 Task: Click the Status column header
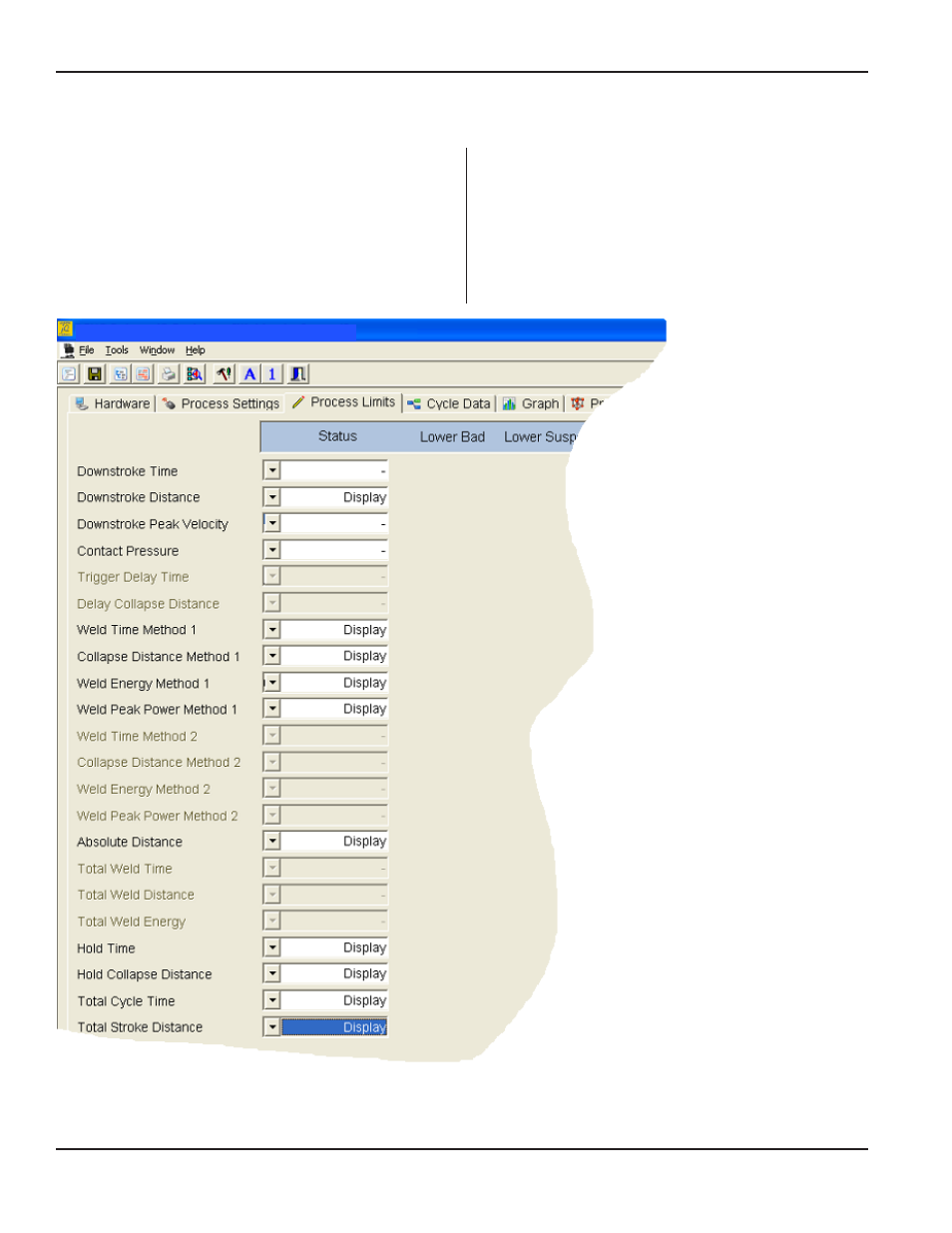coord(337,436)
